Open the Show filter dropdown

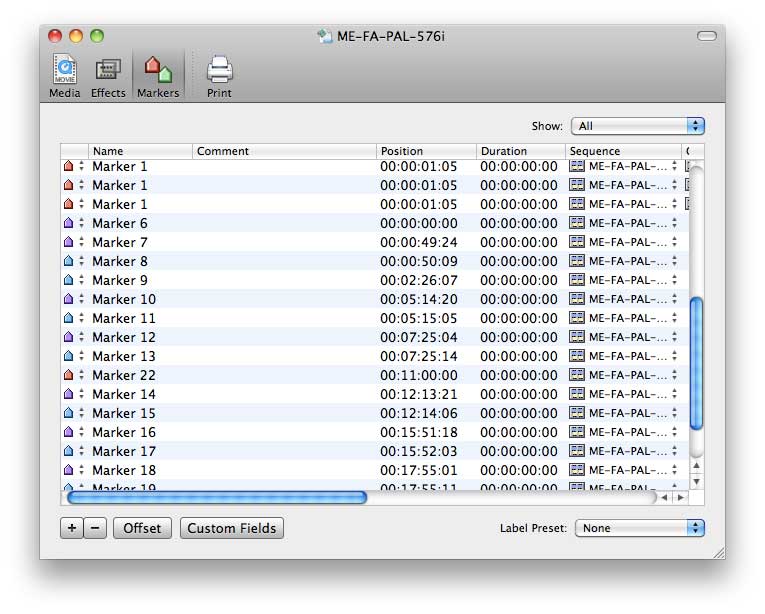(637, 126)
